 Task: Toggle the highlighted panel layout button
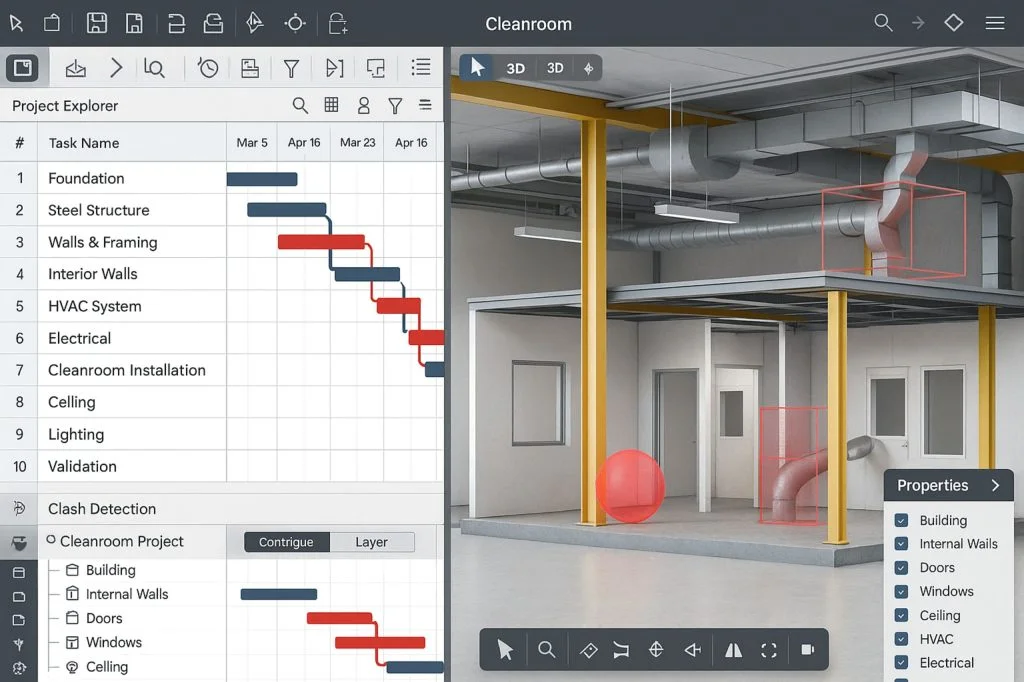click(23, 68)
